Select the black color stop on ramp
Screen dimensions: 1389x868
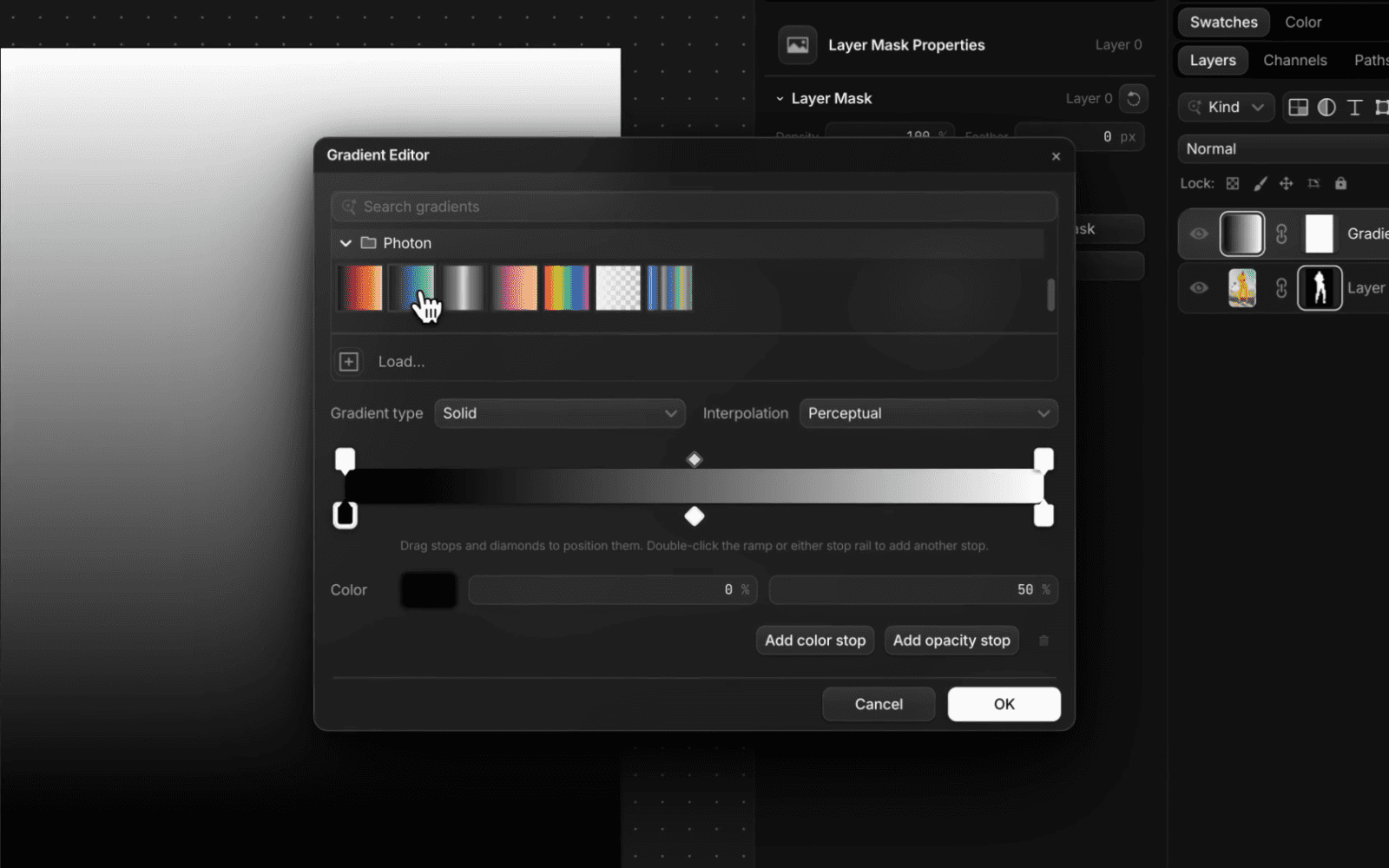(x=345, y=516)
